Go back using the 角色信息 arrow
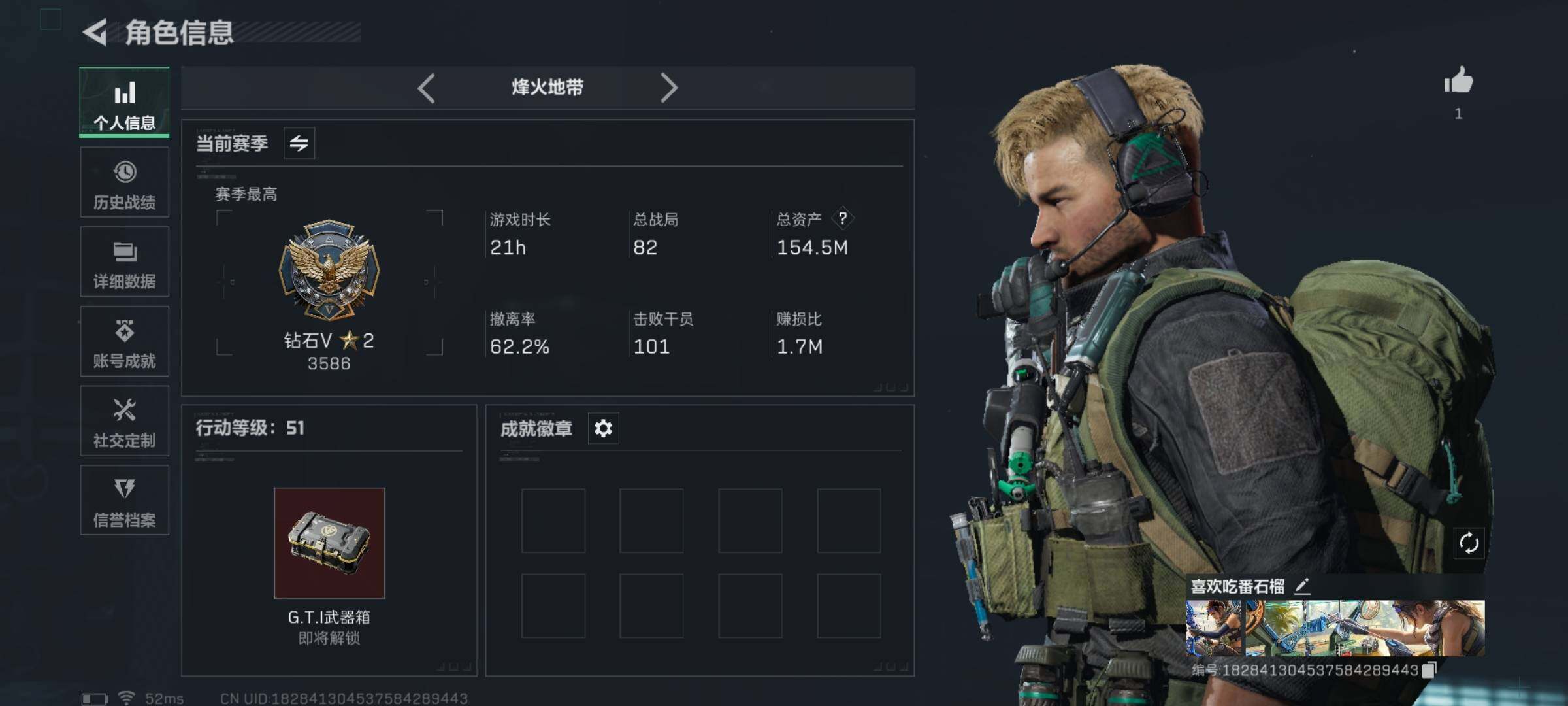Viewport: 1568px width, 706px height. click(95, 33)
